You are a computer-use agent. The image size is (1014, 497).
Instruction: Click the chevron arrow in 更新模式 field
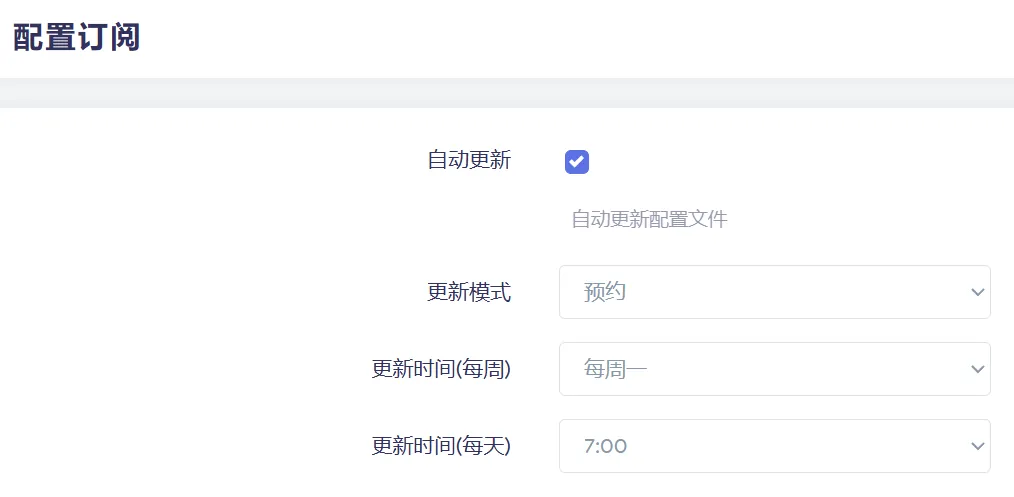(977, 292)
